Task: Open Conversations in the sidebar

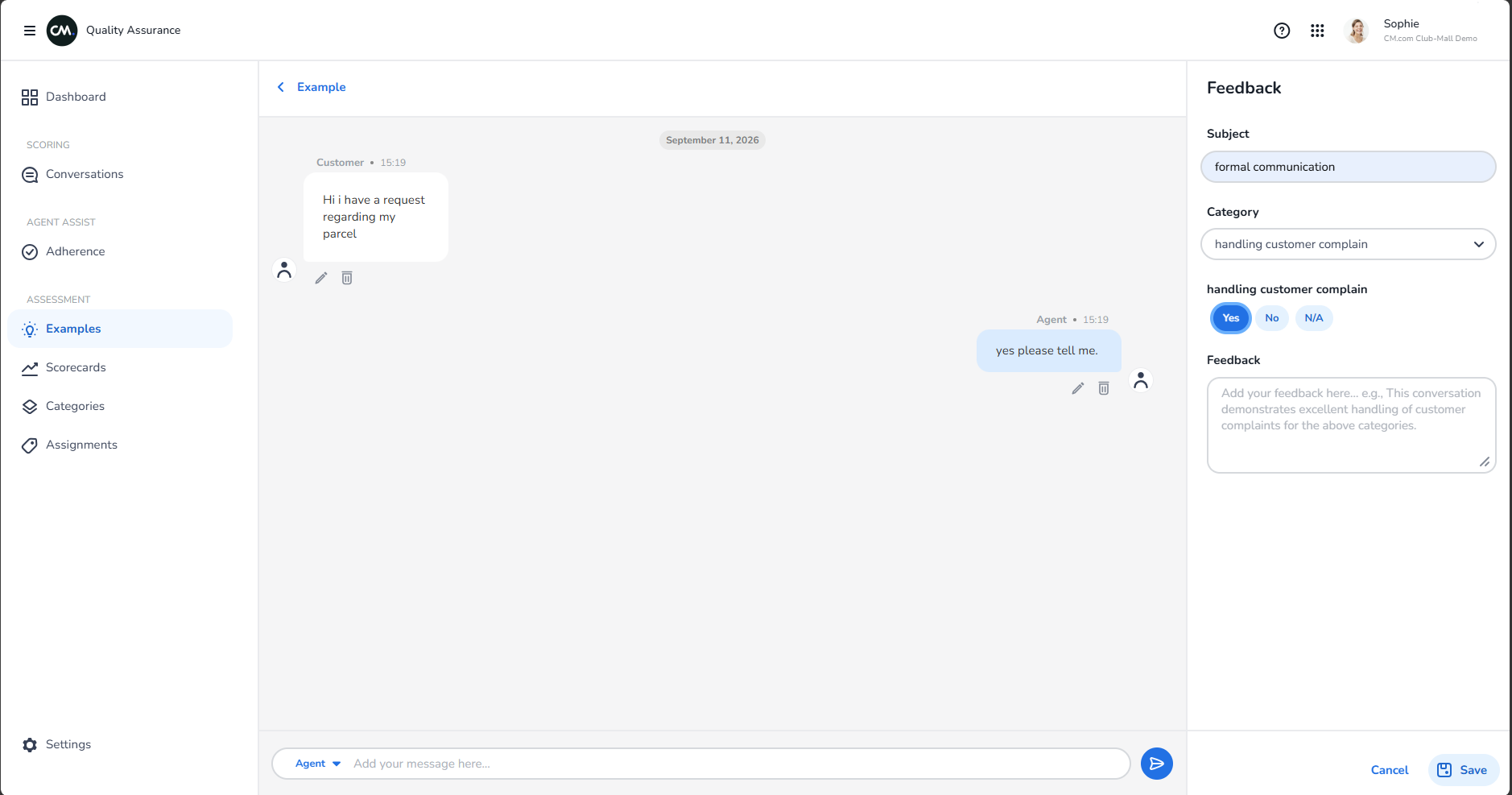Action: [120, 174]
